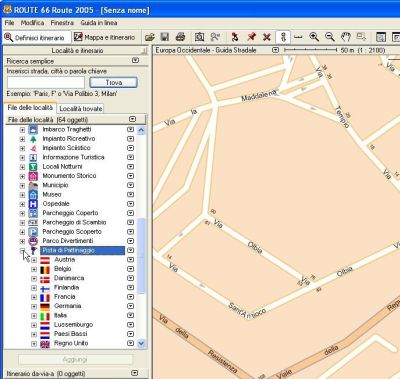The width and height of the screenshot is (400, 379).
Task: Select the zoom out magnifier tool
Action: pos(330,37)
